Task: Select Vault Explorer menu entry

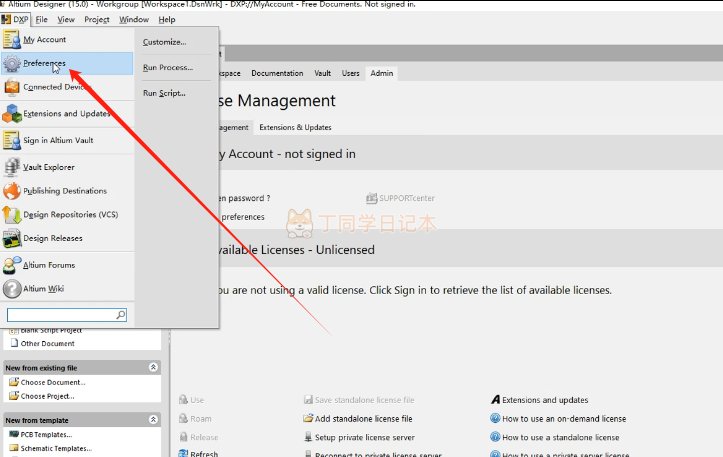Action: [67, 167]
